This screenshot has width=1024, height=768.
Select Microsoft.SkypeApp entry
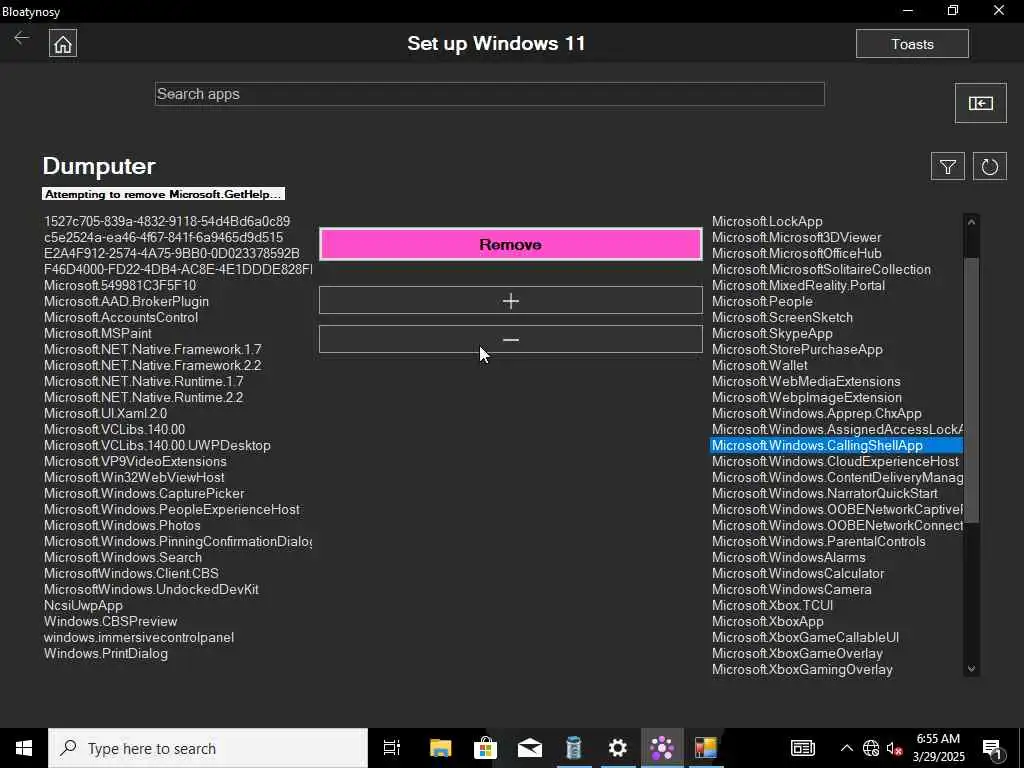(x=773, y=334)
